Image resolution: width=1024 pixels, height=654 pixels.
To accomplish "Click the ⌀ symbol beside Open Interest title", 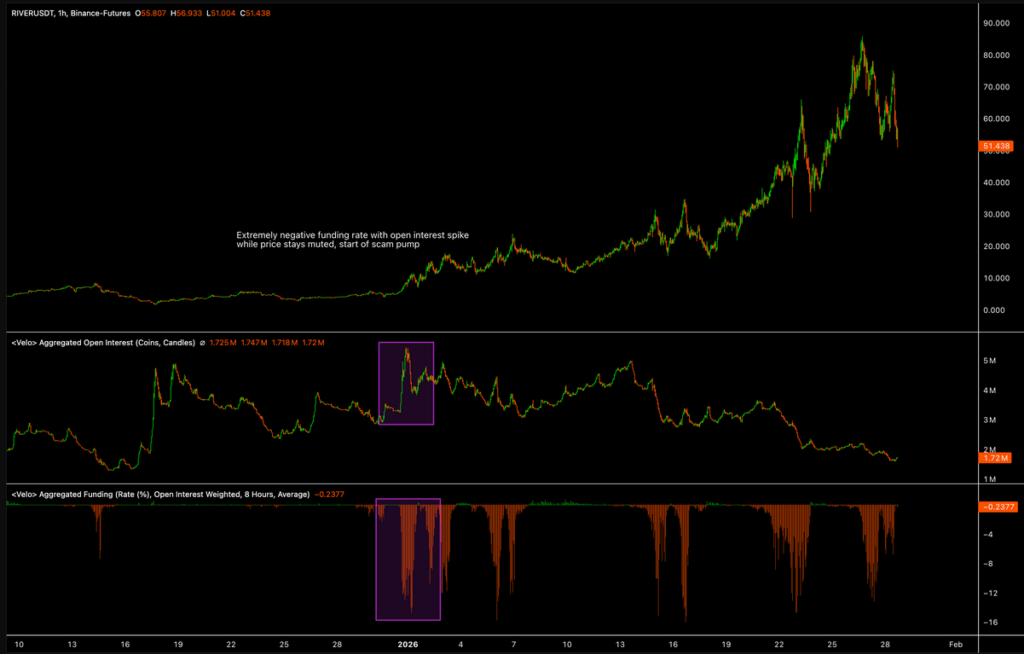I will pos(203,343).
